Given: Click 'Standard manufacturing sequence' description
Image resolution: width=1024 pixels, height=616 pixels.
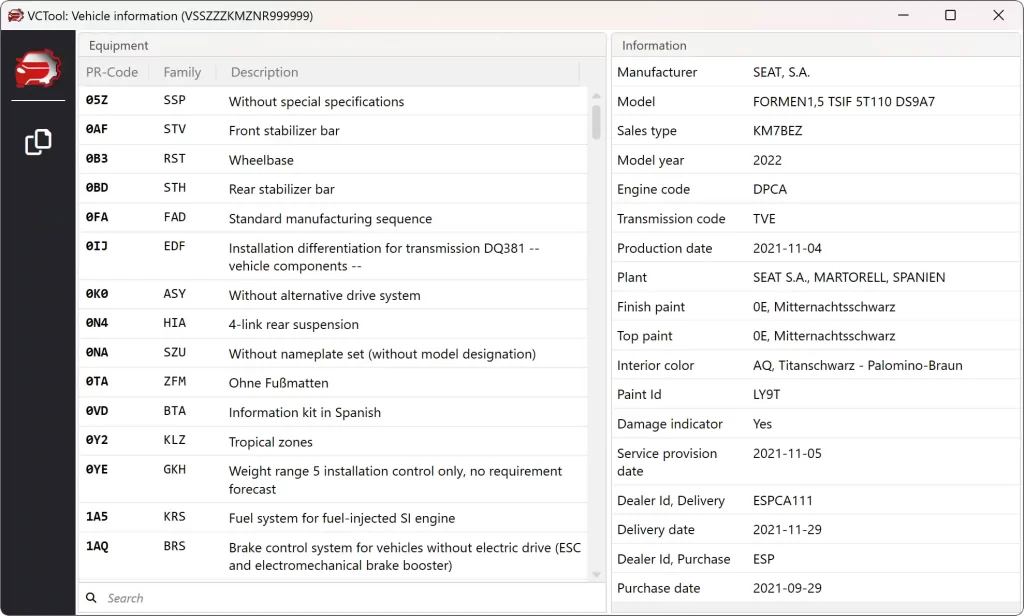Looking at the screenshot, I should coord(330,219).
